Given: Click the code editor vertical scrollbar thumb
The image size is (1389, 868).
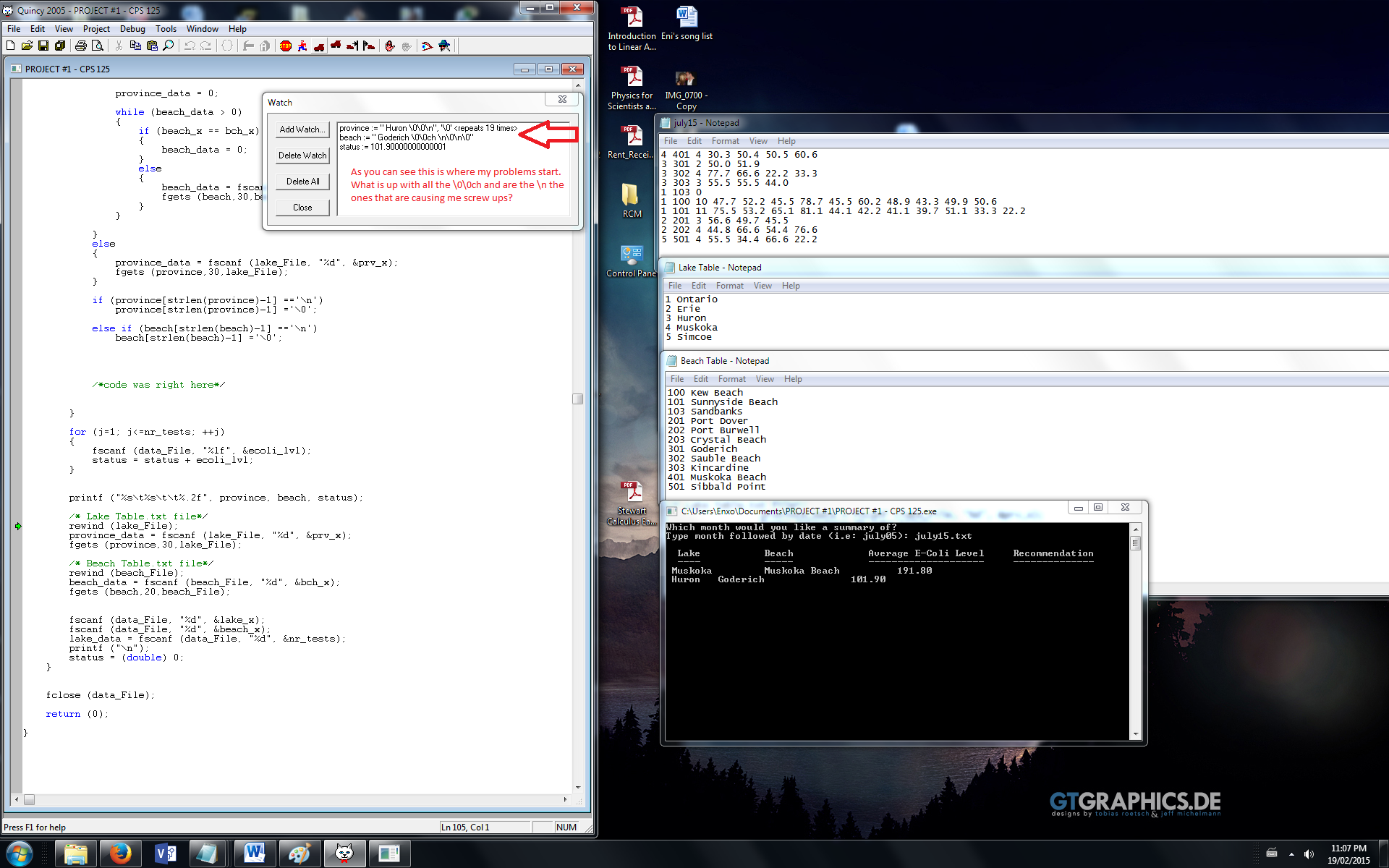Looking at the screenshot, I should pyautogui.click(x=577, y=399).
